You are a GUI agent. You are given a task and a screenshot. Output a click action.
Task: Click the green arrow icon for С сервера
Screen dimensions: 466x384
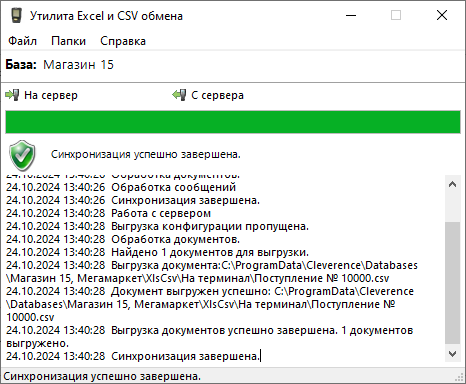[x=179, y=95]
